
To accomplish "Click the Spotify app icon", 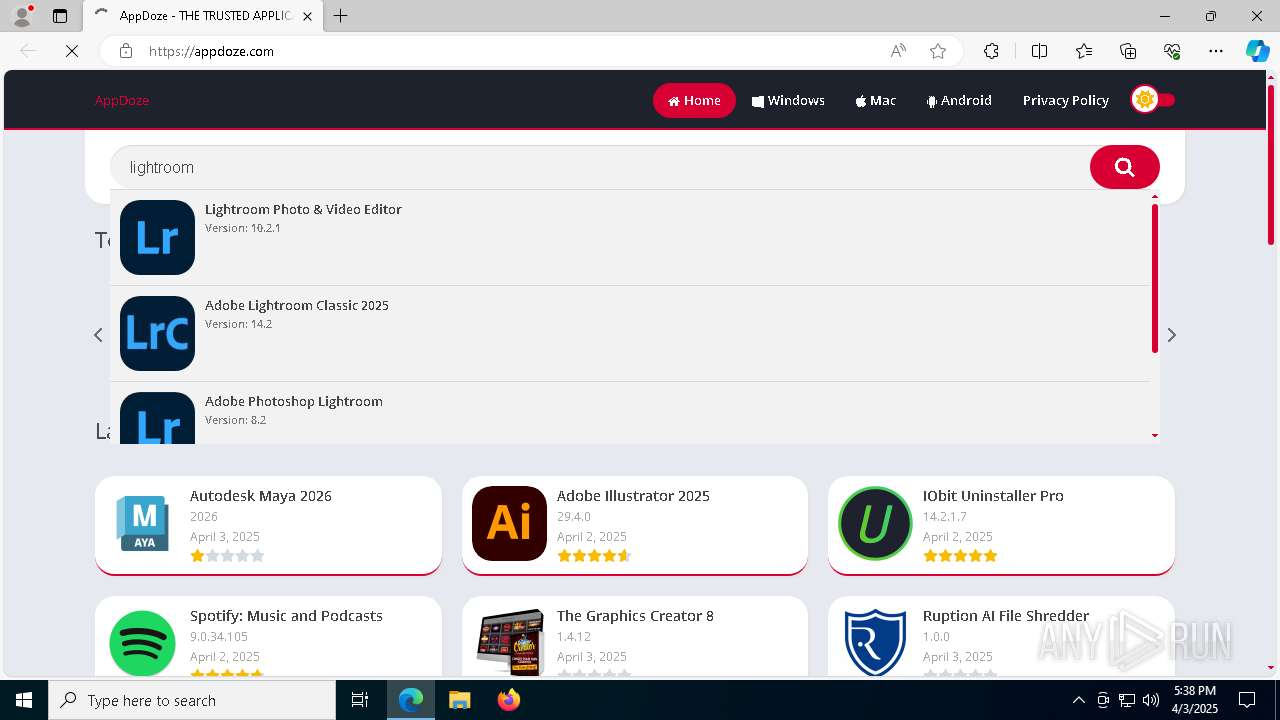I will click(142, 643).
